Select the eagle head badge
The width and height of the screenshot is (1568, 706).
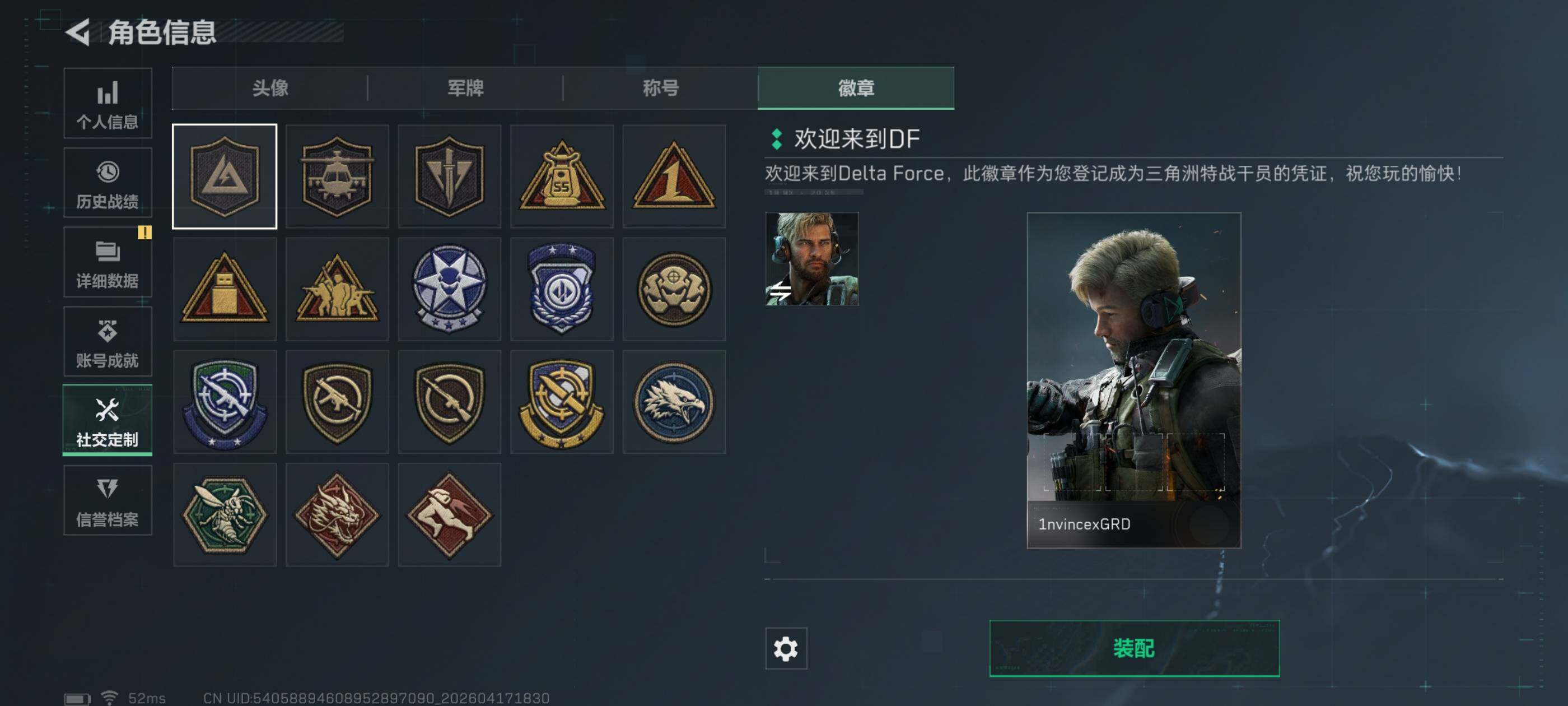(674, 402)
